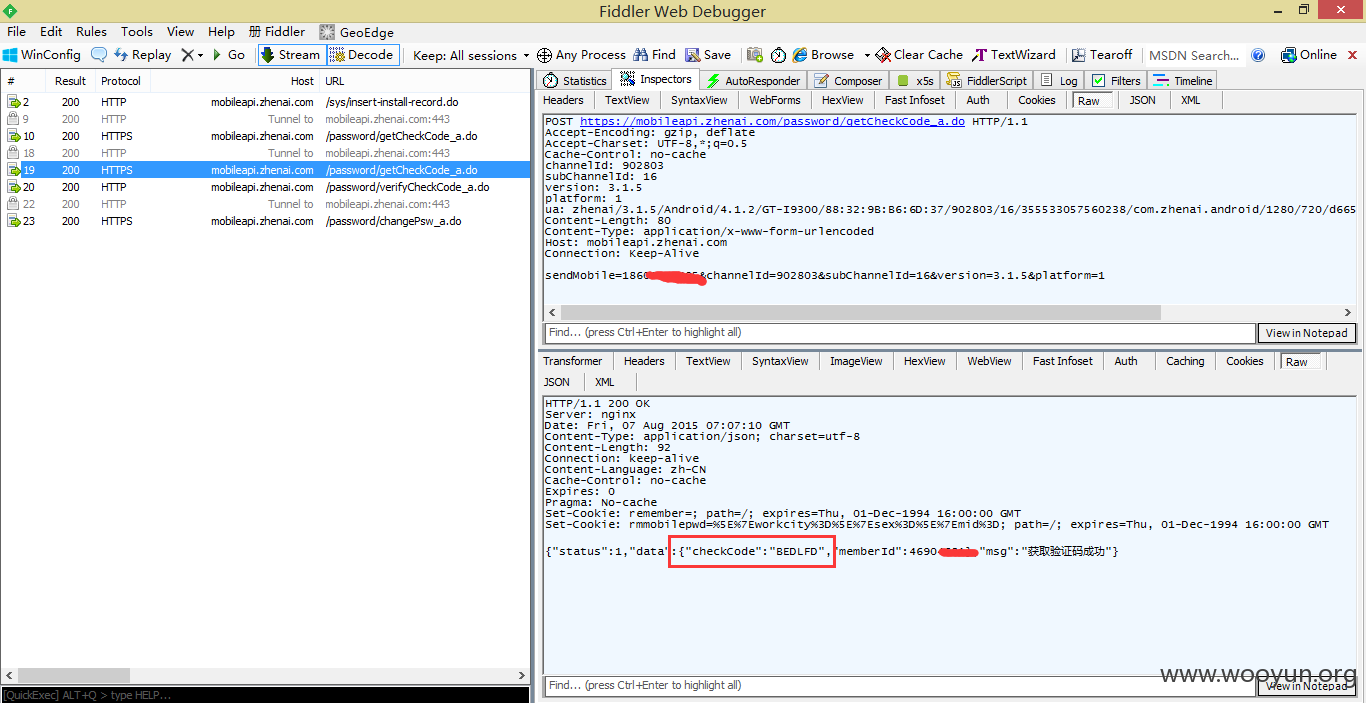Sort sessions by the Result column header

point(70,81)
